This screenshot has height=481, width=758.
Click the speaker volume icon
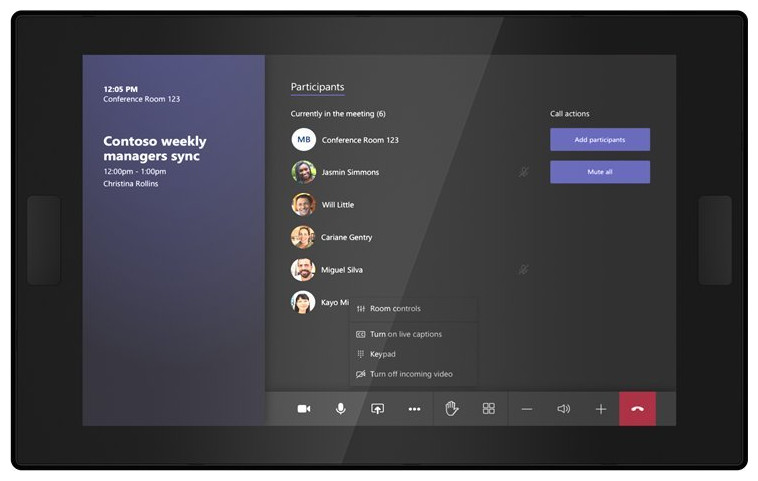(x=564, y=409)
